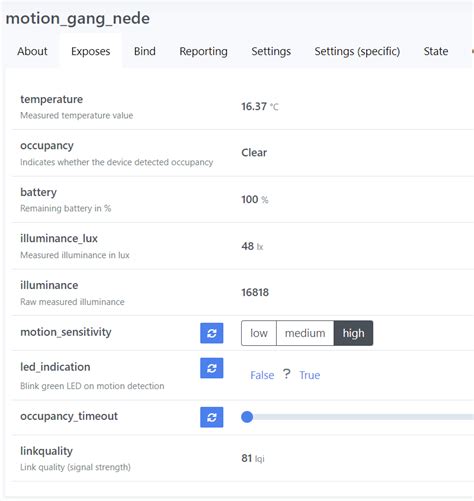Refresh the led_indication value

[212, 368]
